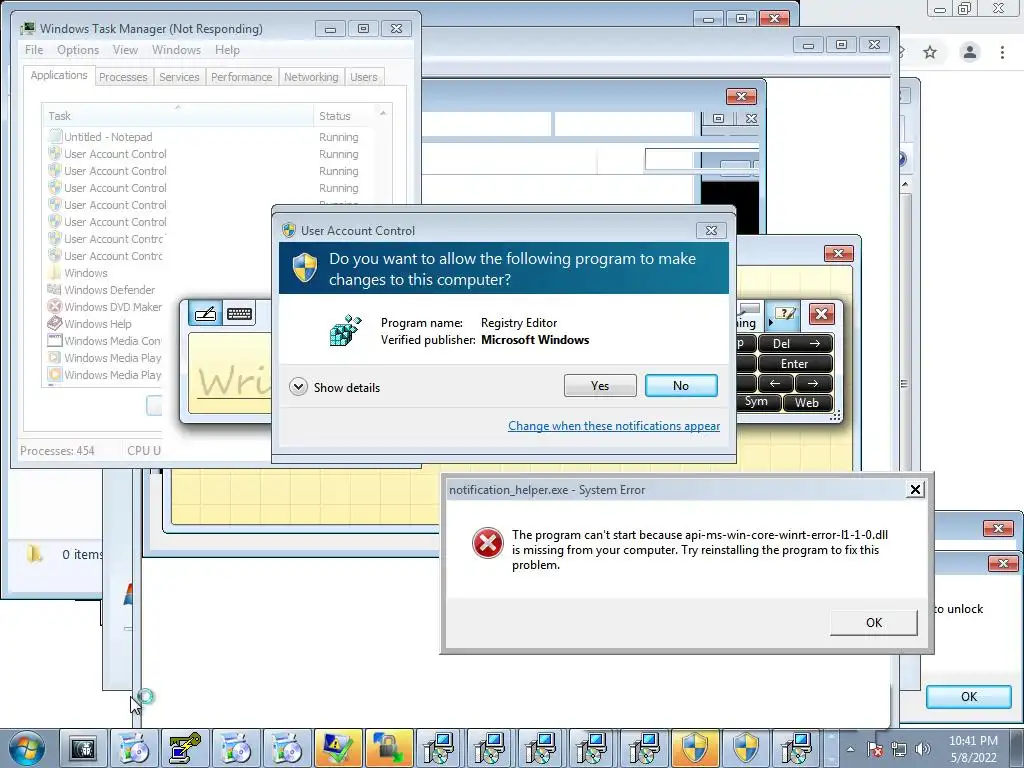Close the Tablet Input Panel
1024x768 pixels.
coord(822,314)
